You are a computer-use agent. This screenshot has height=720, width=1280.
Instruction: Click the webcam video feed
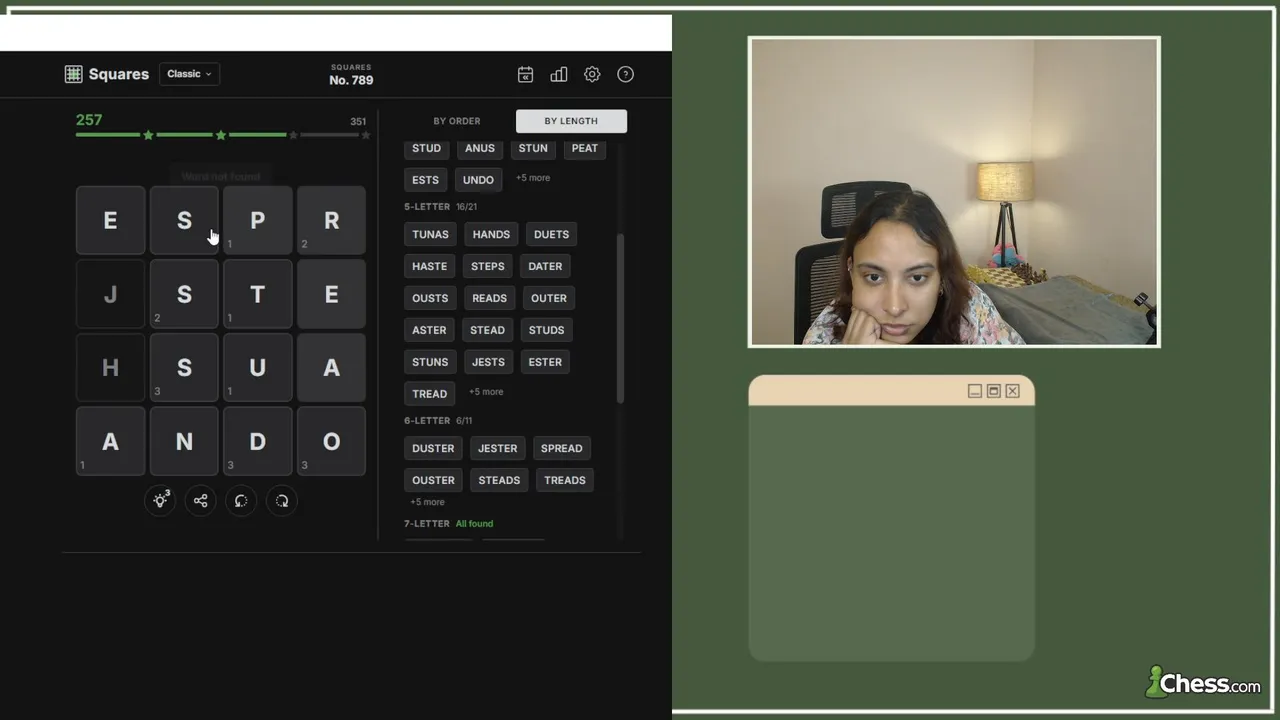coord(954,192)
